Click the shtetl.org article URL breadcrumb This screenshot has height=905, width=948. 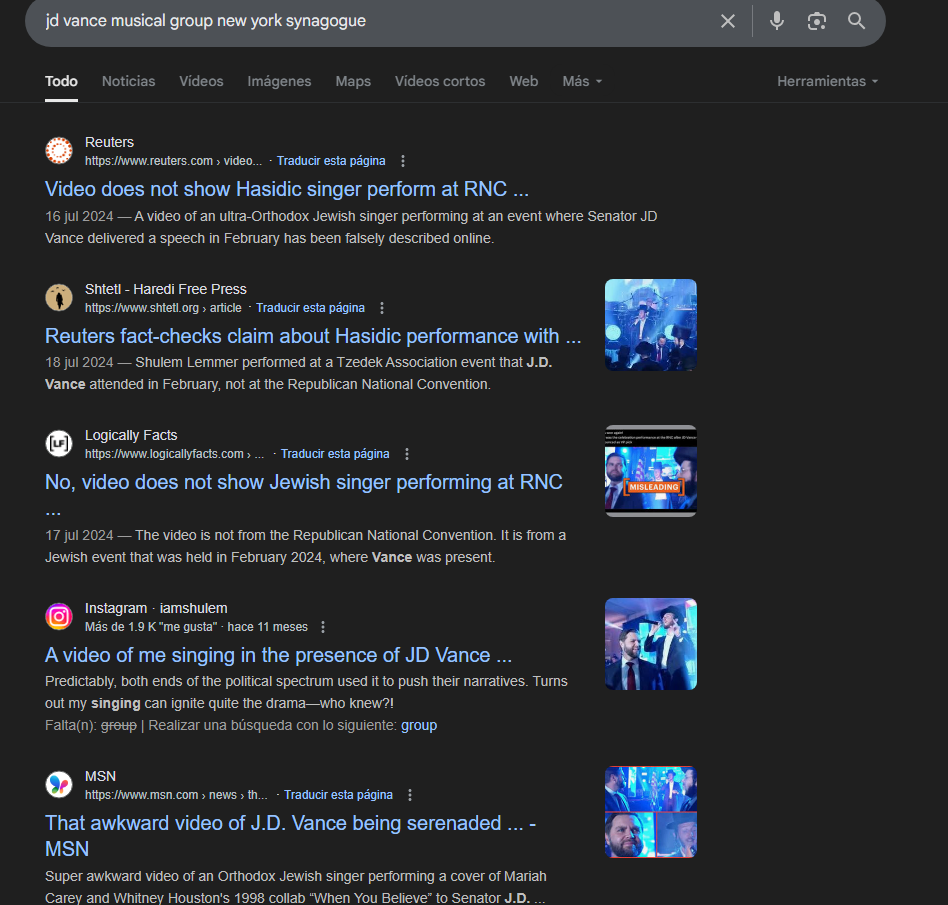[x=163, y=308]
